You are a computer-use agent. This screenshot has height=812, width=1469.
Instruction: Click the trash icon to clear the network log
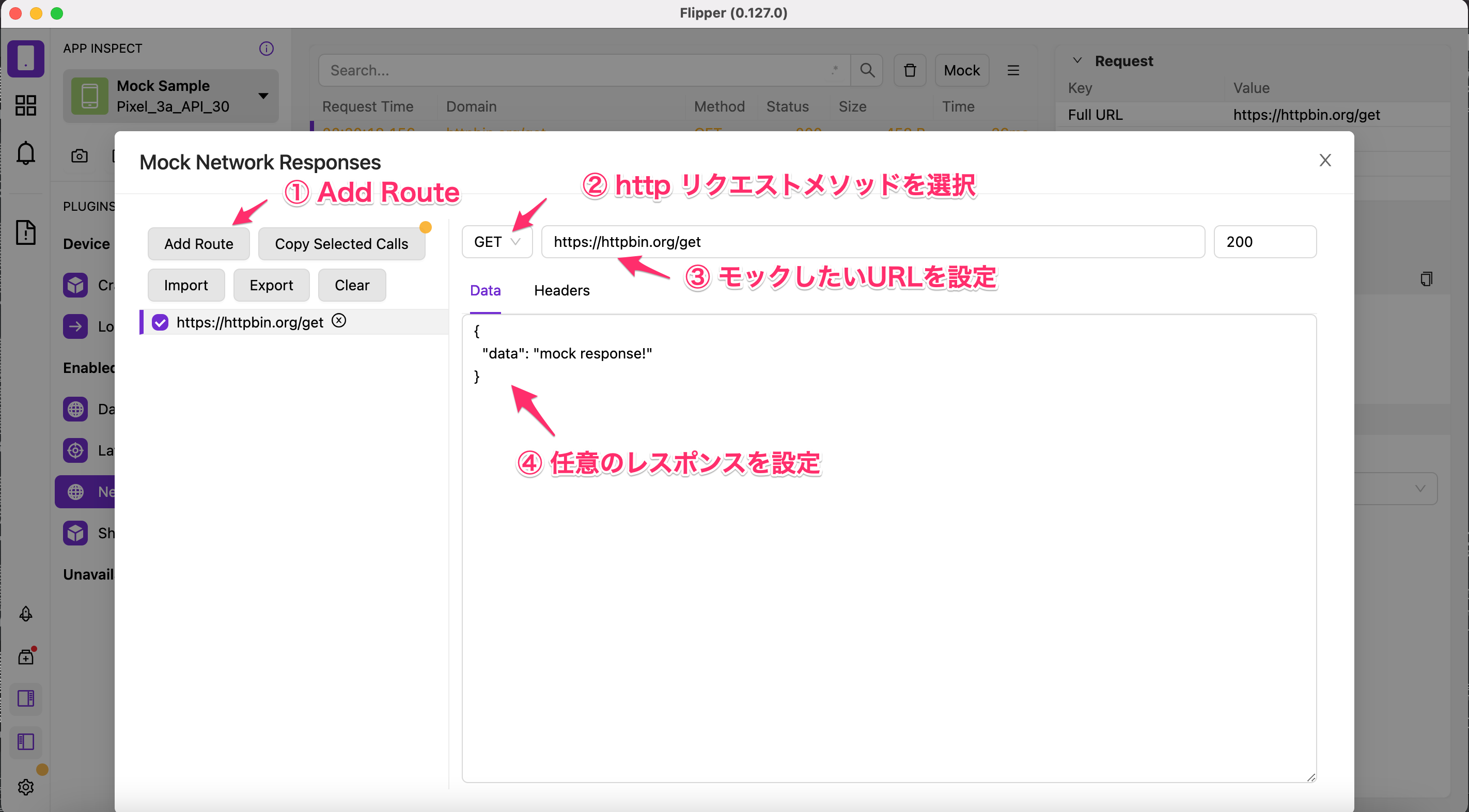[910, 70]
